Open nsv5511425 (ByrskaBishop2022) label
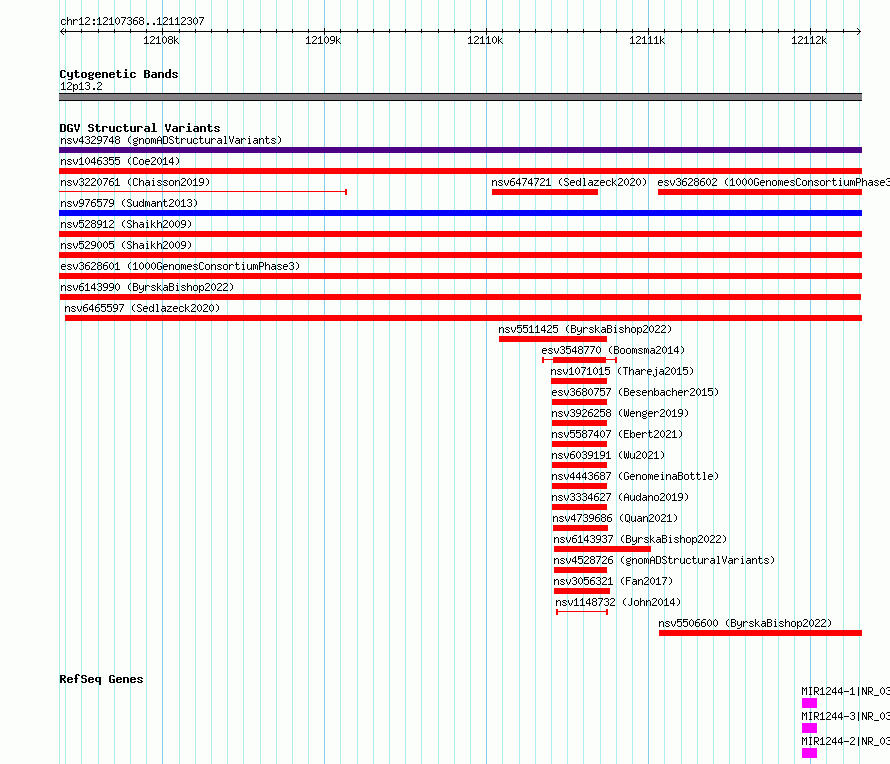This screenshot has height=764, width=890. point(585,329)
